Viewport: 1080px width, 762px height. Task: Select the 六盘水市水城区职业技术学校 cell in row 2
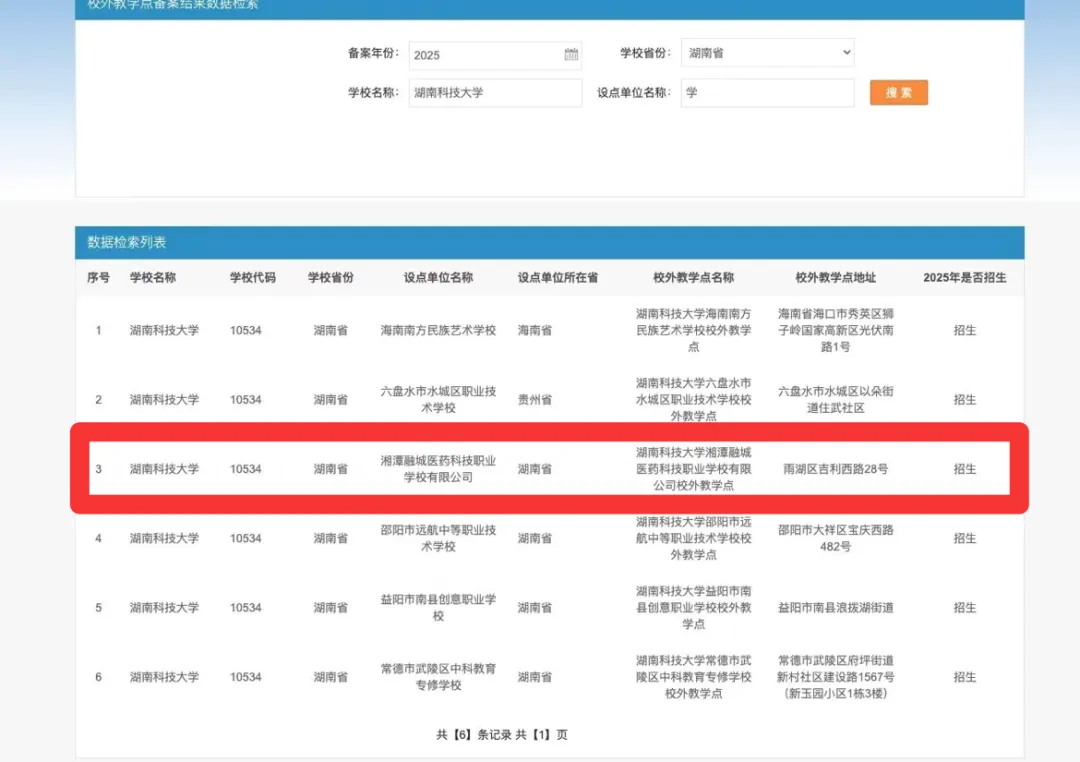438,399
